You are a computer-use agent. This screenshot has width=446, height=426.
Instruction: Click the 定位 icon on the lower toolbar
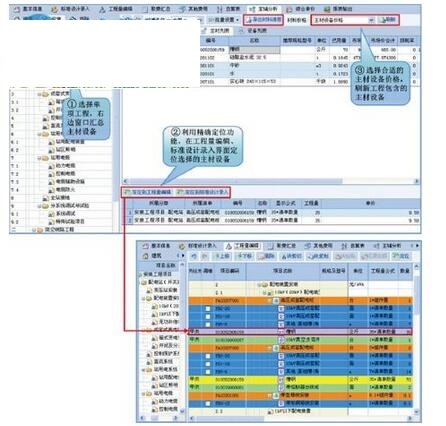tap(400, 256)
